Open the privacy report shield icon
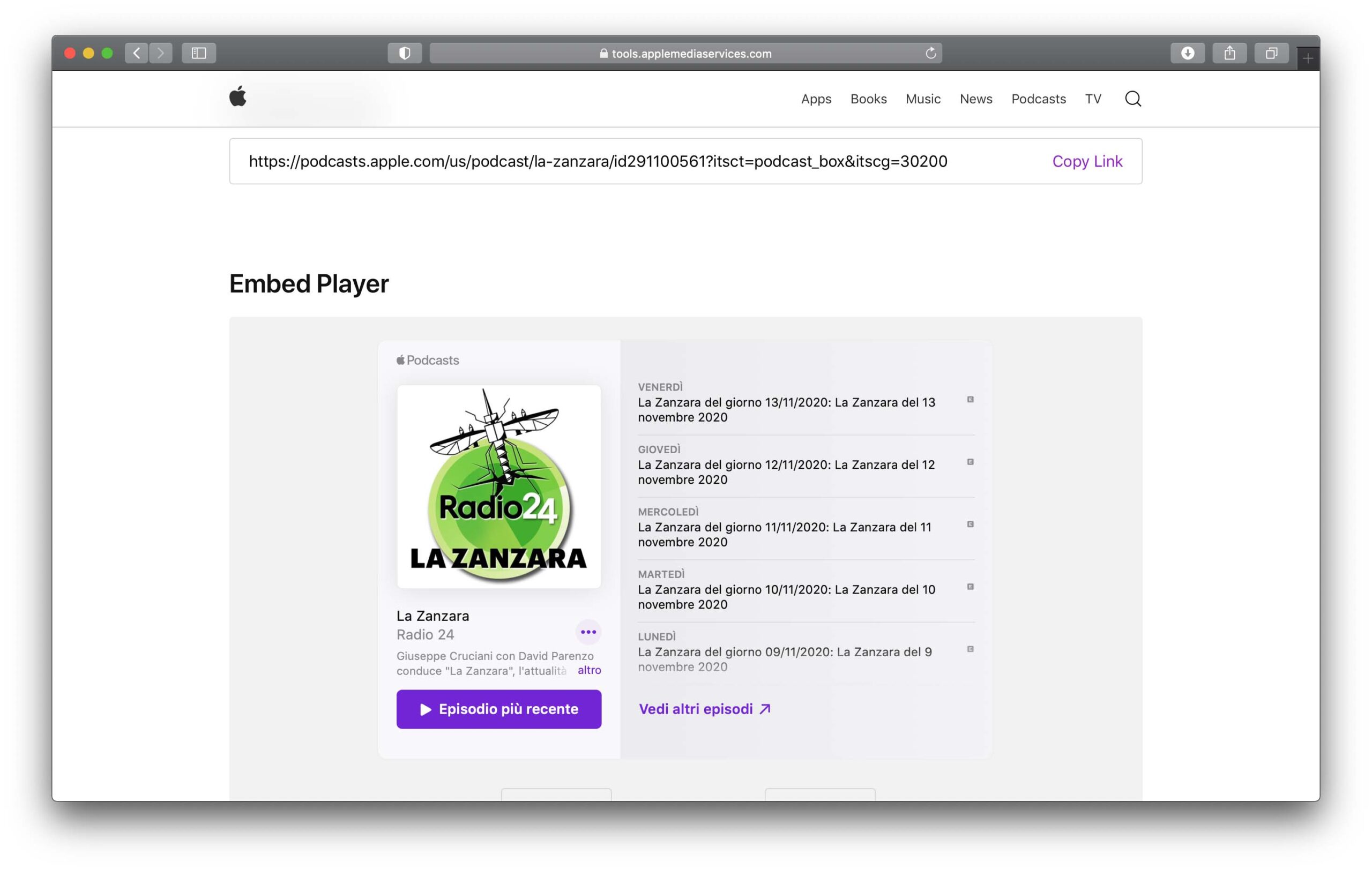This screenshot has height=870, width=1372. click(x=405, y=53)
